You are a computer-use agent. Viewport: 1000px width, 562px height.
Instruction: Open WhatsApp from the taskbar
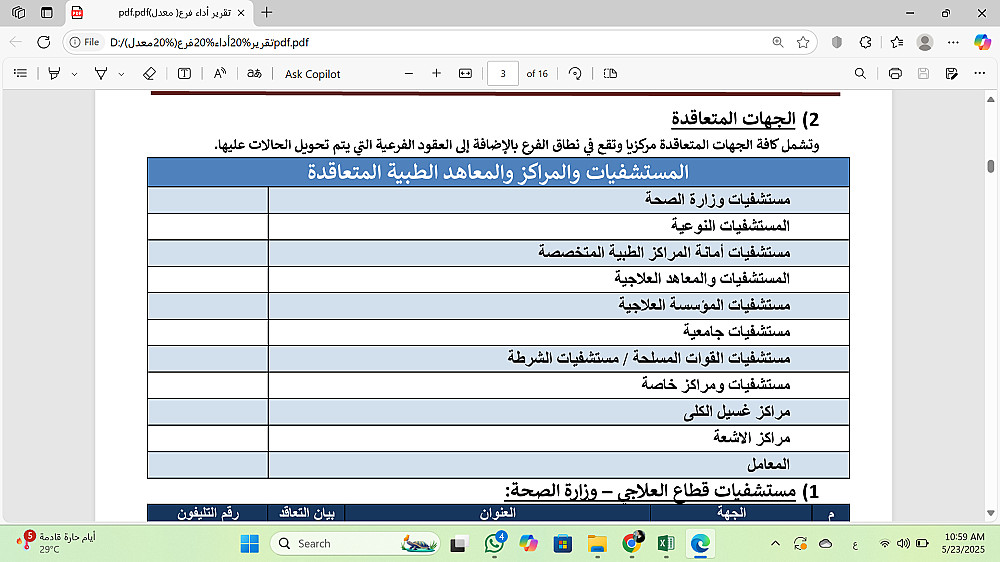(494, 544)
